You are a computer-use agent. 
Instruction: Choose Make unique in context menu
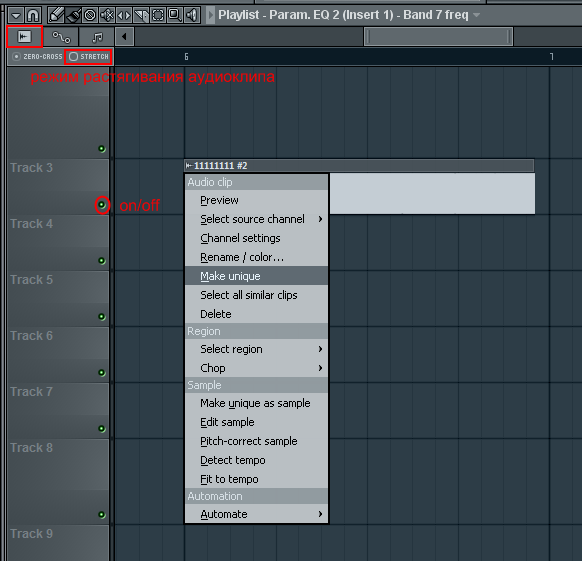tap(256, 276)
